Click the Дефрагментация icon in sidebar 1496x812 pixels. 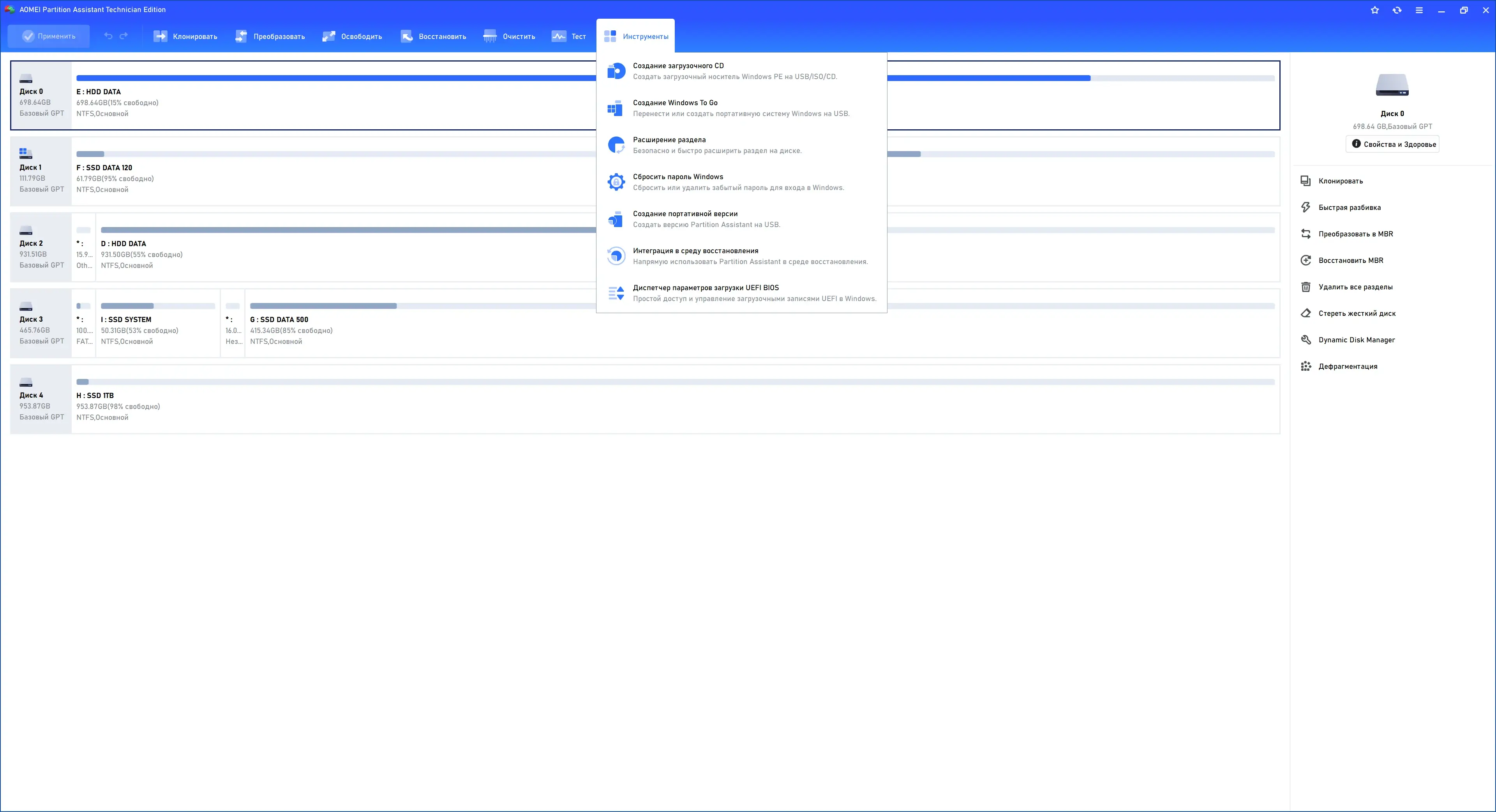tap(1305, 366)
